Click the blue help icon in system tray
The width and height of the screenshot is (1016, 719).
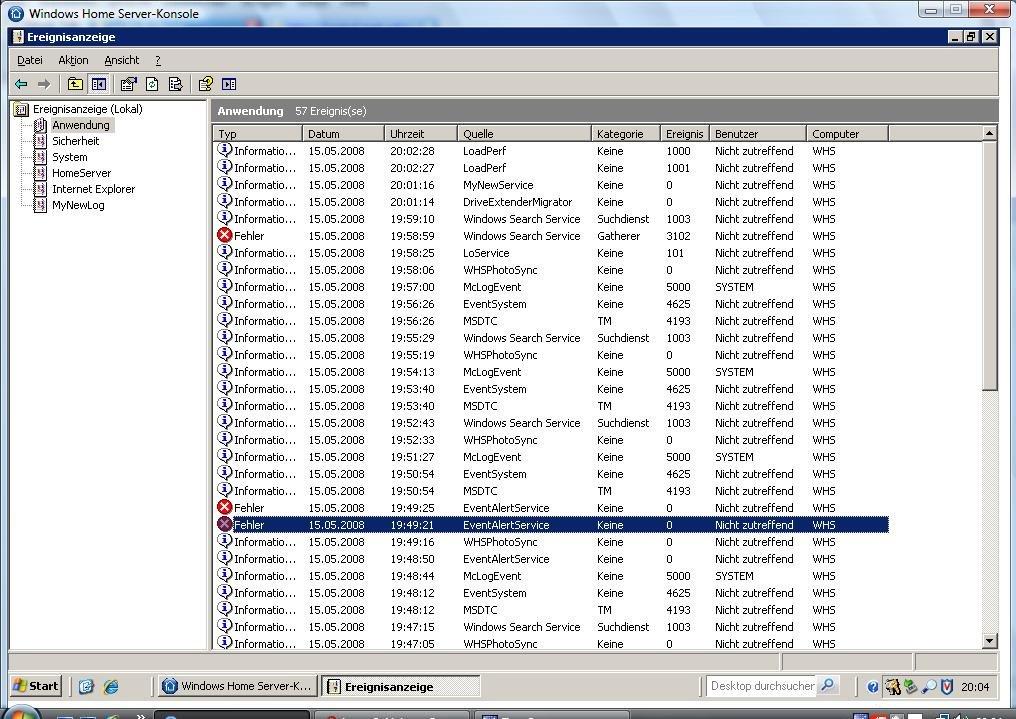point(873,687)
